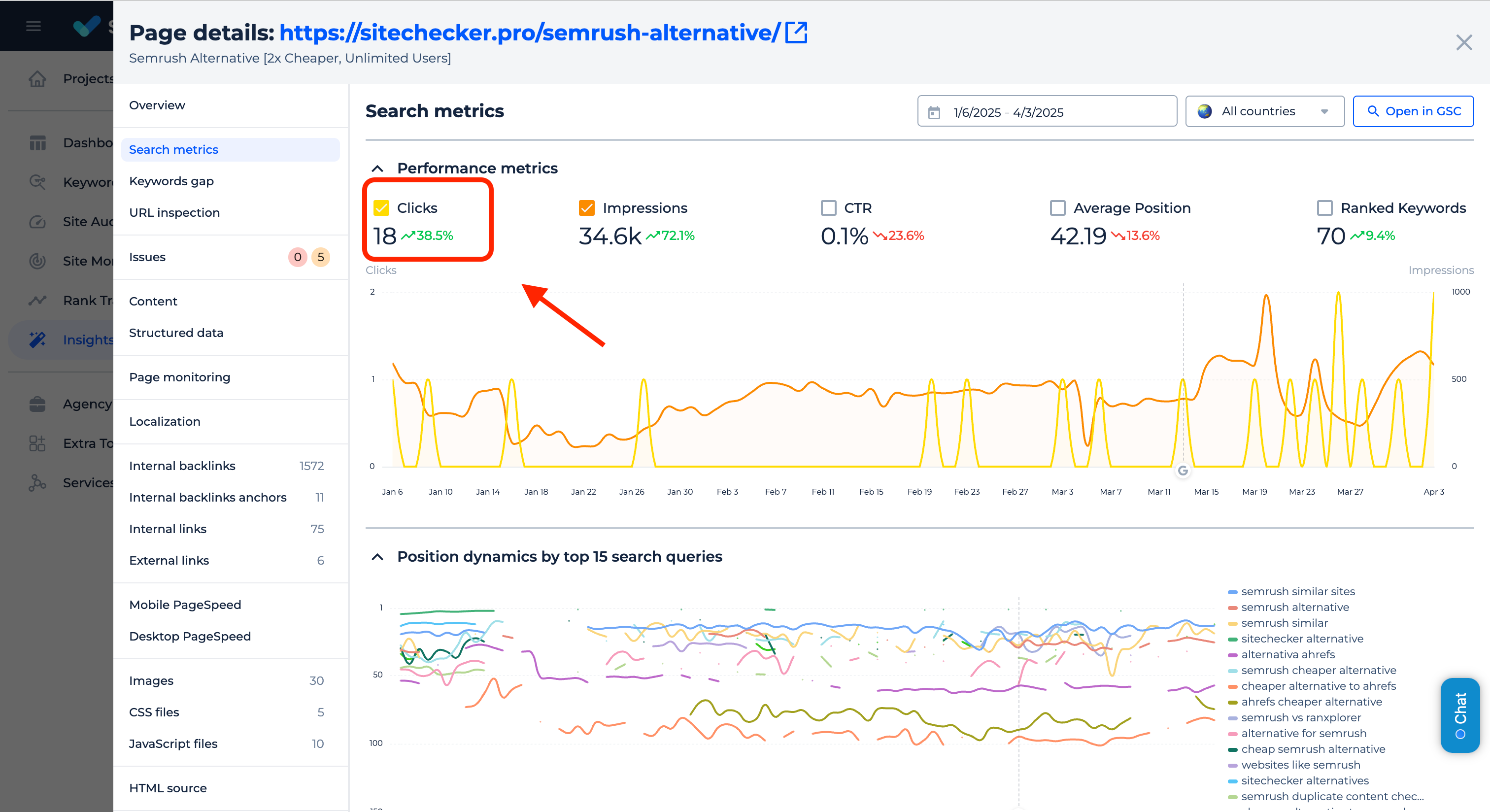Toggle 'sitechecker alternative' legend swatch
The image size is (1490, 812).
point(1233,640)
